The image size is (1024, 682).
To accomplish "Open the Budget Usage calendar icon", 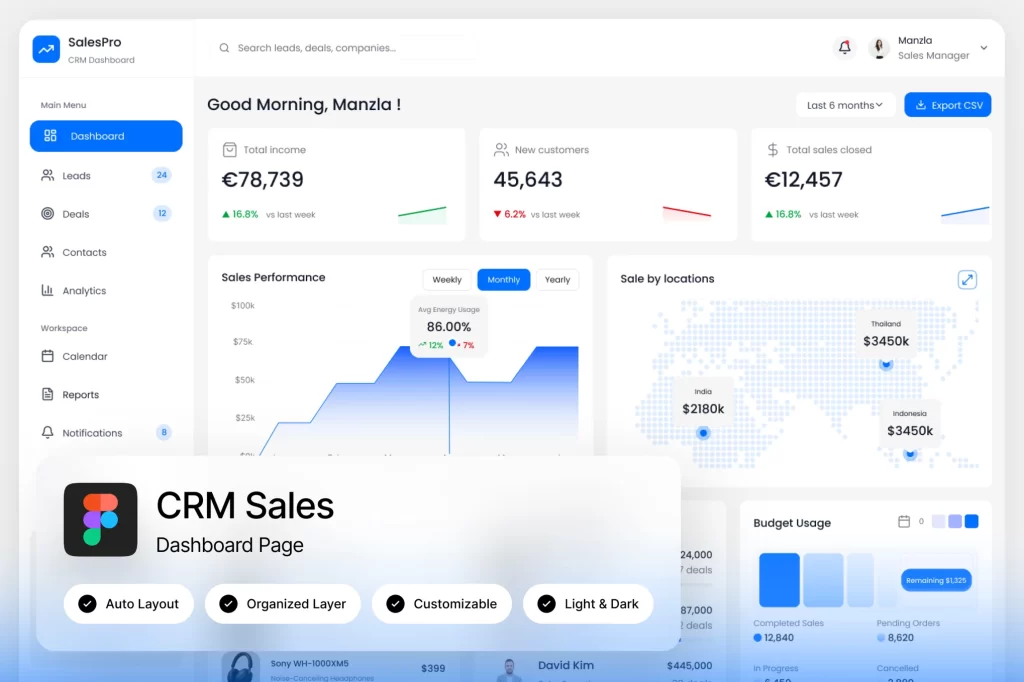I will point(904,522).
